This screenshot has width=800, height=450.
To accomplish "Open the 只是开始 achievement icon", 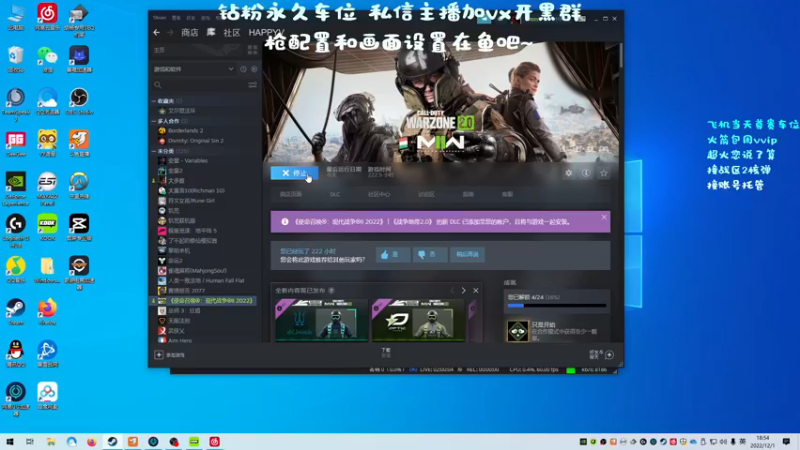I will 518,331.
